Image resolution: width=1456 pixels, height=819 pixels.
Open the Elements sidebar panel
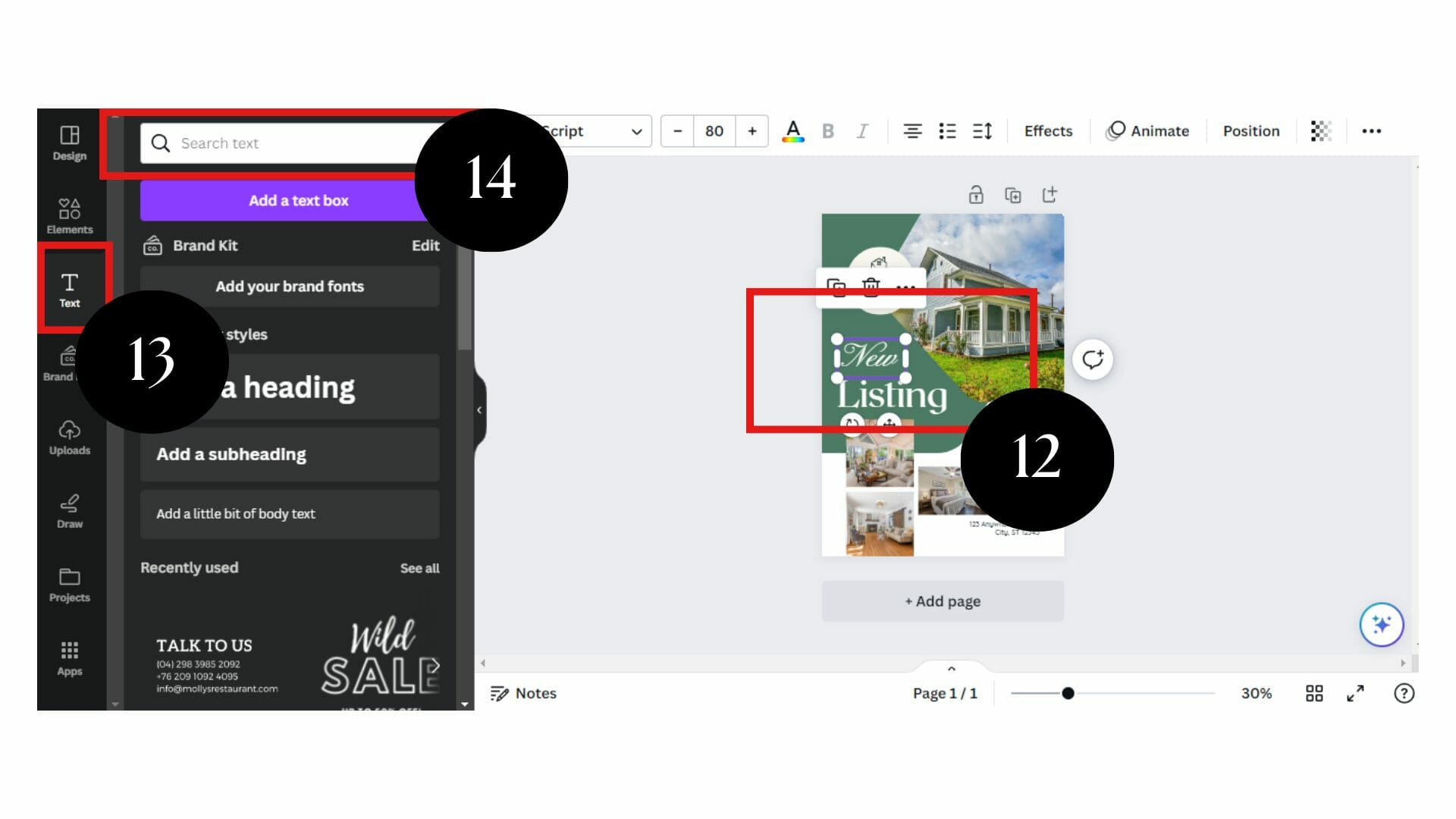pos(69,215)
